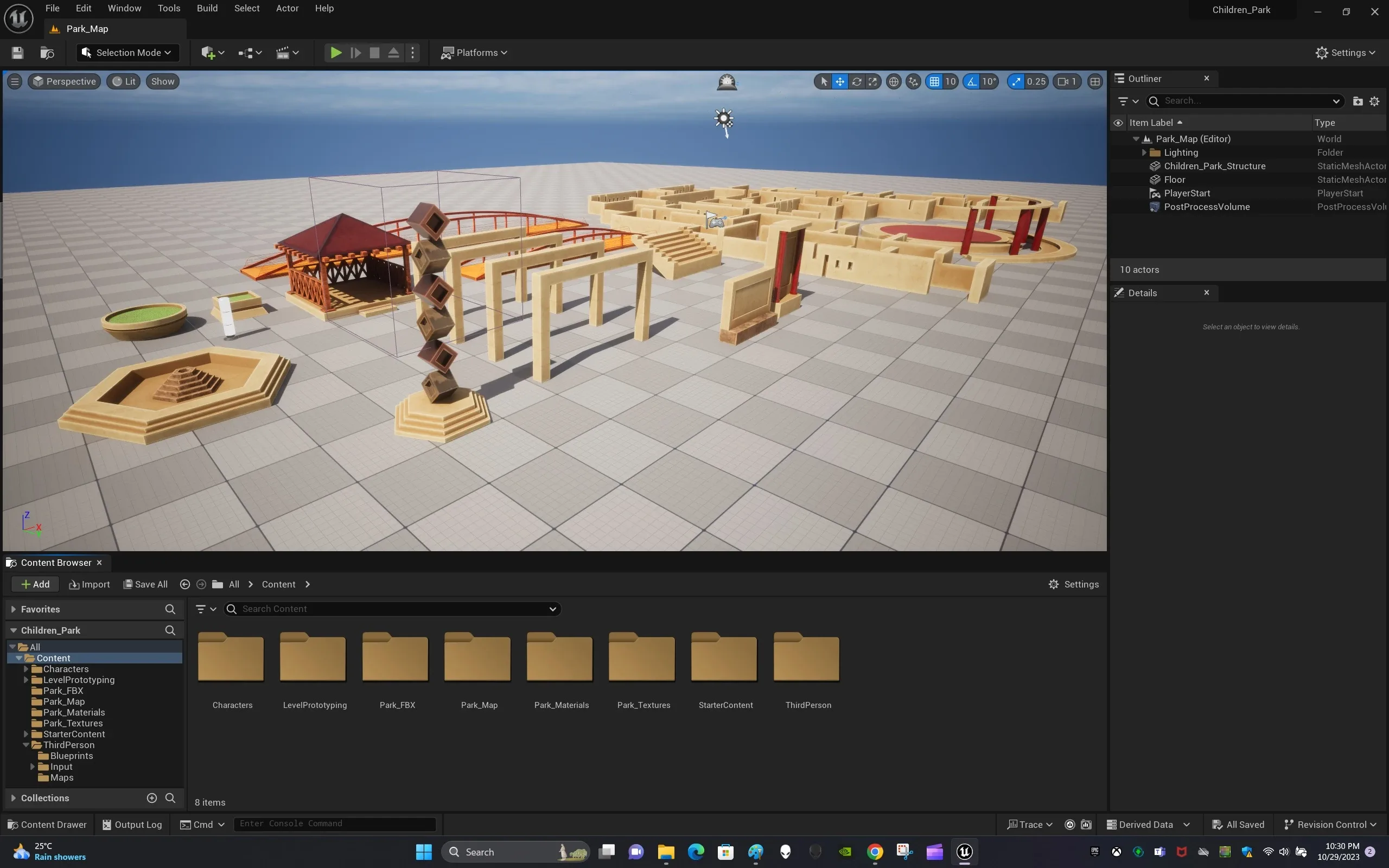Toggle scale snapping in the viewport

click(1016, 81)
